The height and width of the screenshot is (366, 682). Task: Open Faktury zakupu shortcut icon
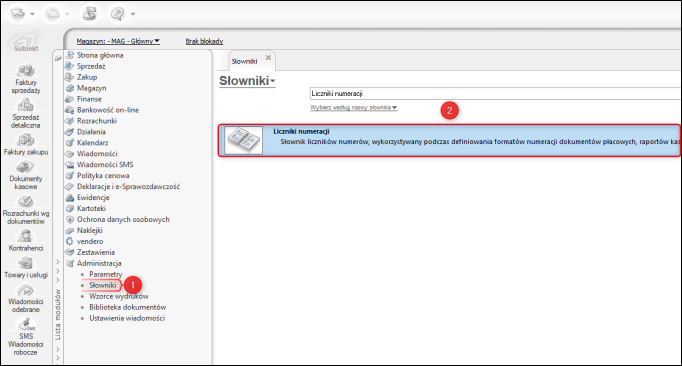coord(26,141)
